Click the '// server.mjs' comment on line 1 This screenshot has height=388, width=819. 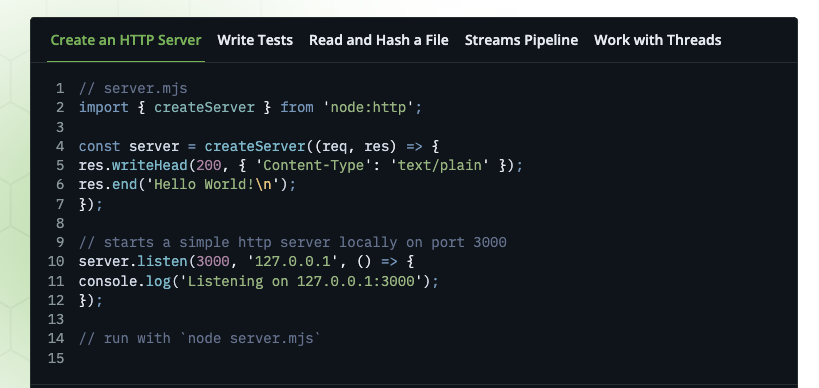133,88
